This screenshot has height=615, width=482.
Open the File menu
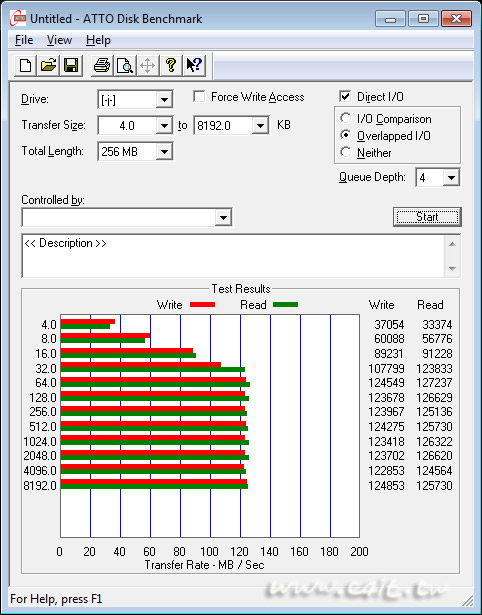24,40
